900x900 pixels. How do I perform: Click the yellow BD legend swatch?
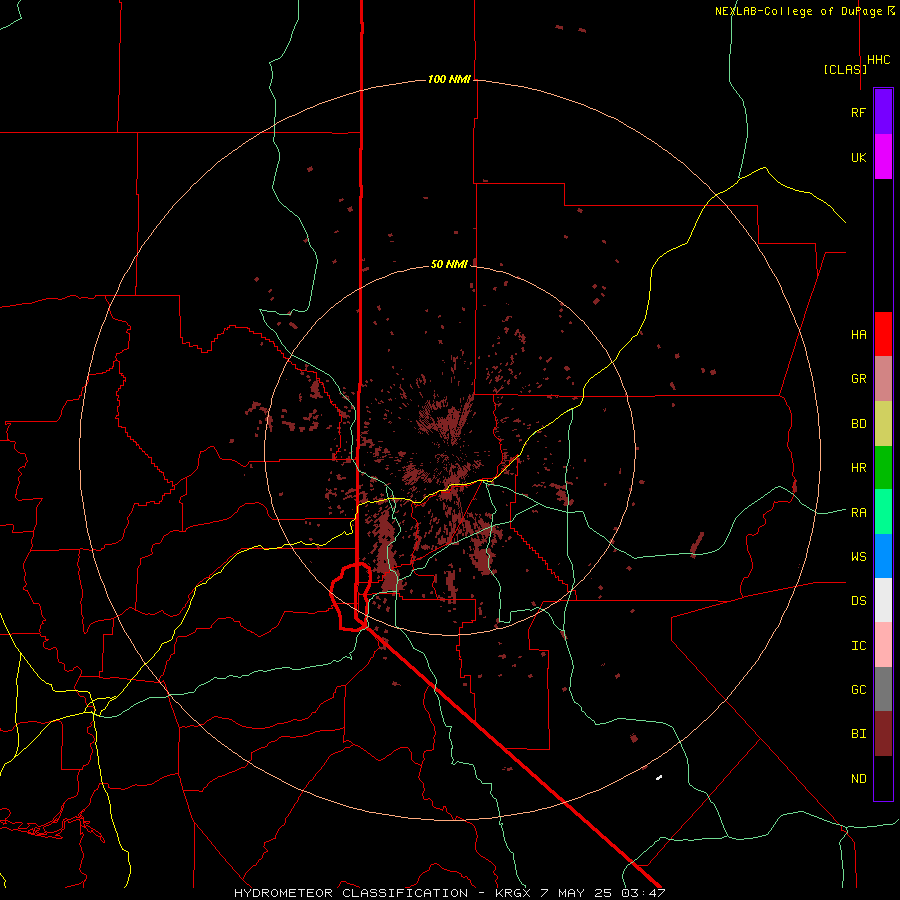point(883,424)
